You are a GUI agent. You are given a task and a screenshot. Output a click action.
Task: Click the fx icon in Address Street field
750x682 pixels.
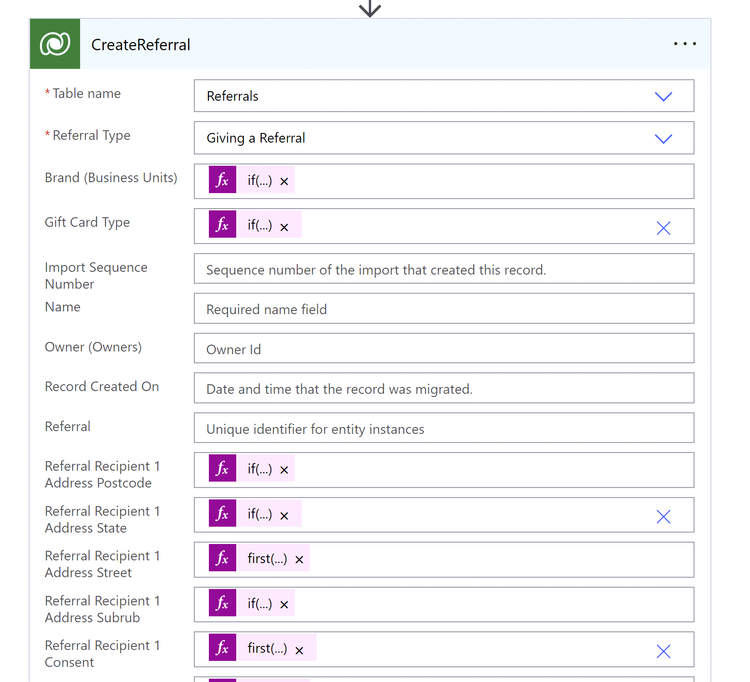(222, 558)
